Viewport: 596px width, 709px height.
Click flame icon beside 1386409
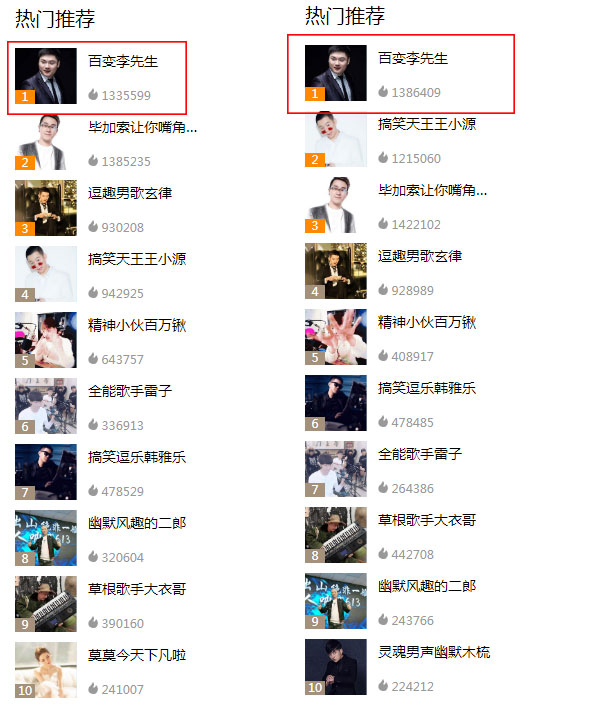coord(383,91)
